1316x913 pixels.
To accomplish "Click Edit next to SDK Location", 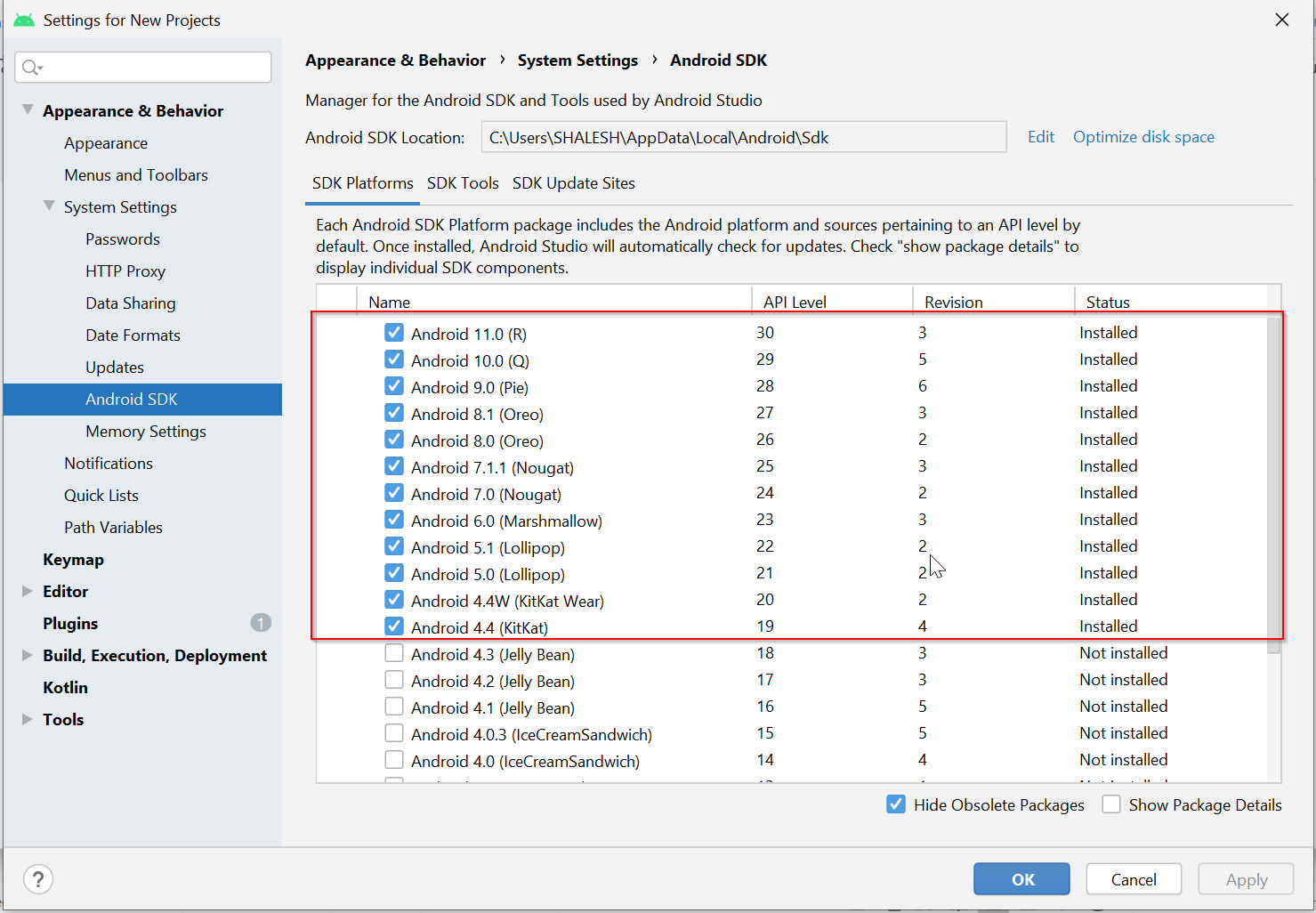I will point(1040,136).
